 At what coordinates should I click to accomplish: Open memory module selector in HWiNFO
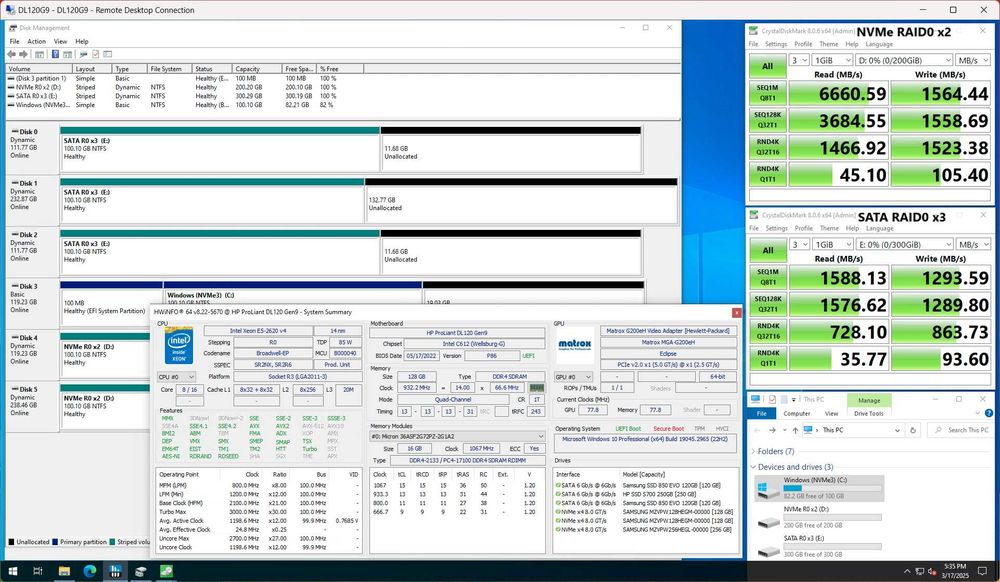click(x=457, y=437)
